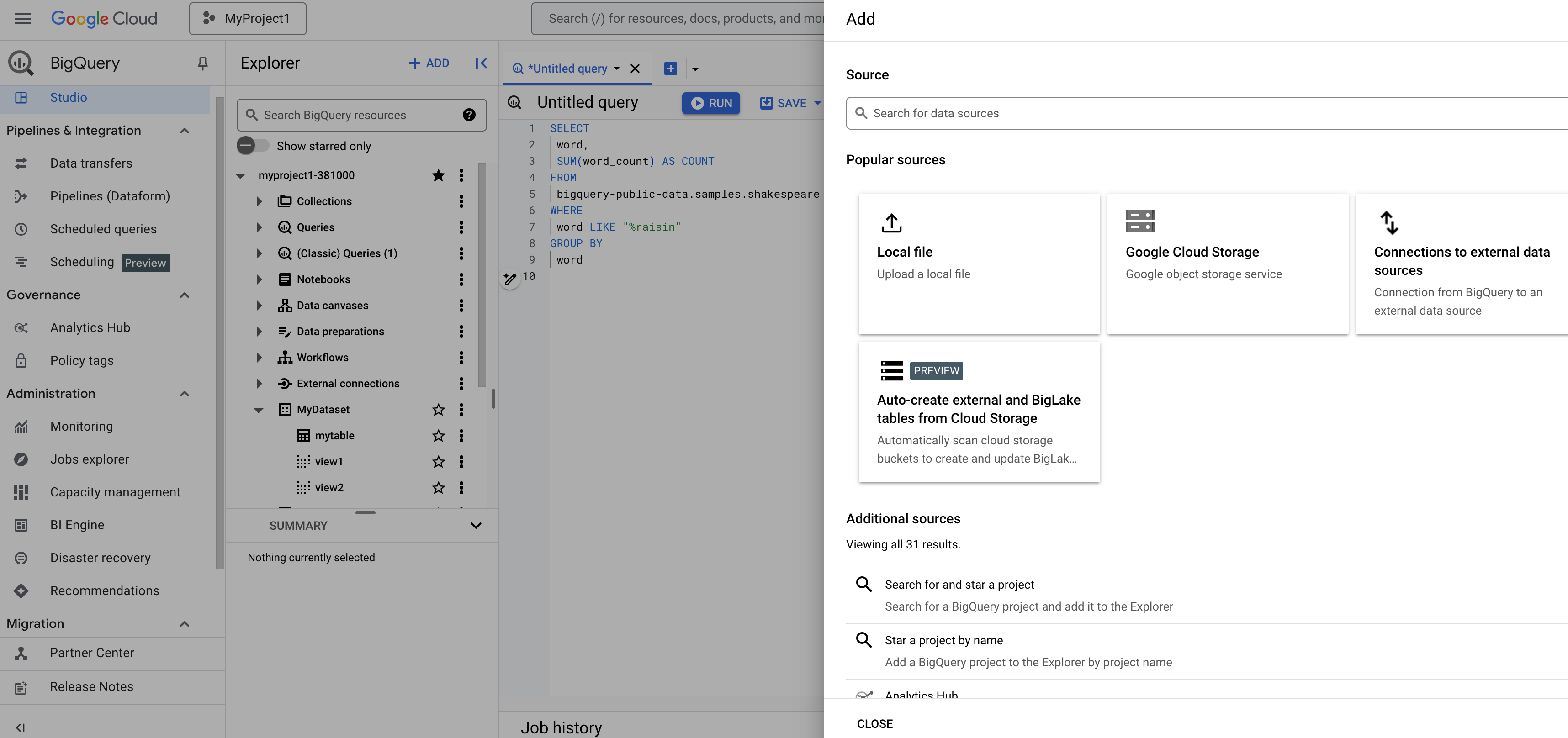Click the Analytics Hub sidebar item
The image size is (1568, 738).
[91, 327]
